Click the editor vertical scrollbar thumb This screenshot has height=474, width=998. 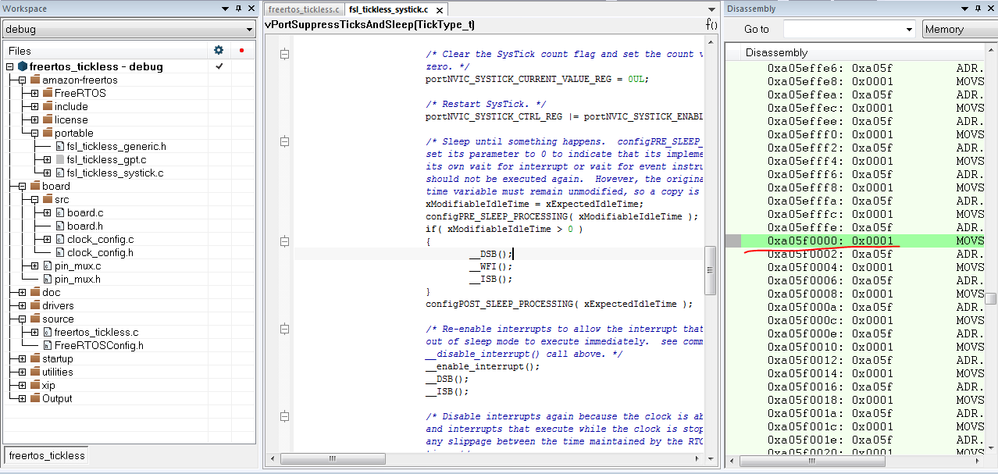coord(710,270)
